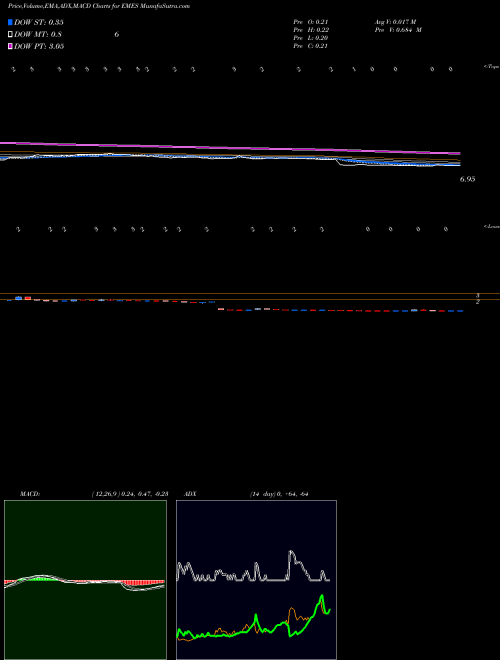Screen dimensions: 500x660
Task: Click the magenta DOW PT legend swatch
Action: [10, 46]
